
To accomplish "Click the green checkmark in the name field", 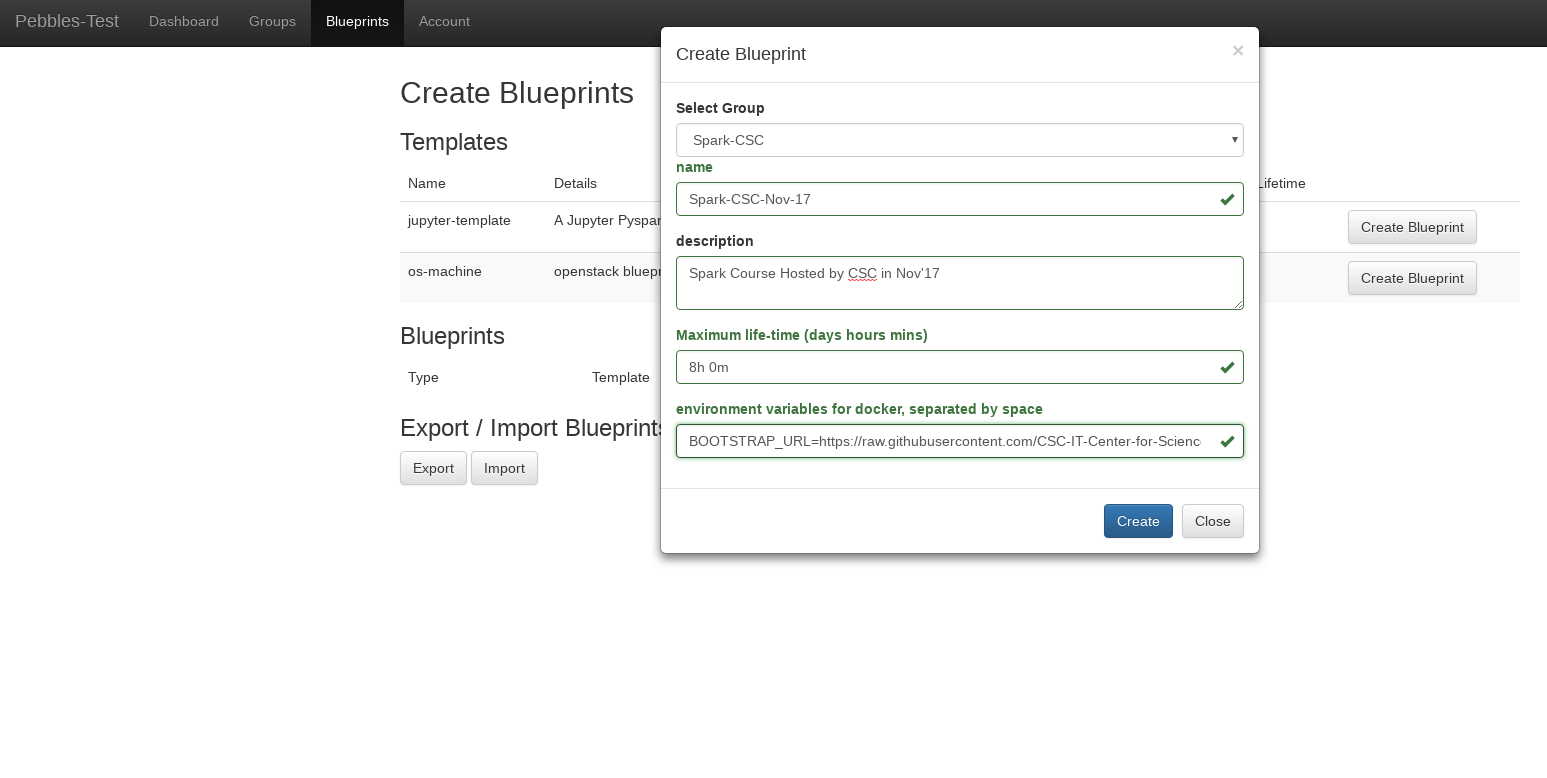I will [1227, 200].
